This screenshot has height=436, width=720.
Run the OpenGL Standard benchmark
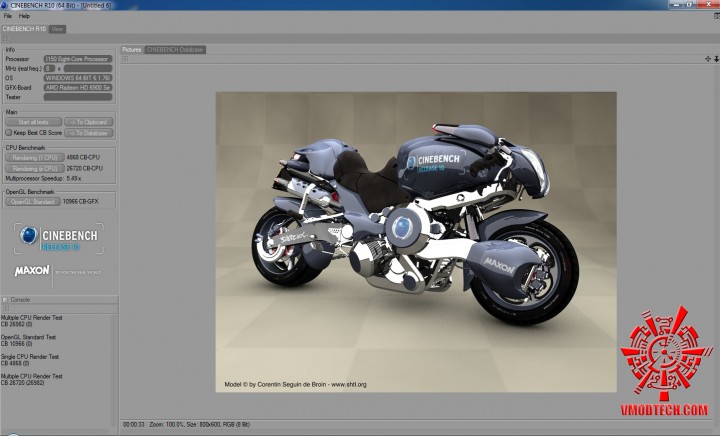[x=33, y=201]
